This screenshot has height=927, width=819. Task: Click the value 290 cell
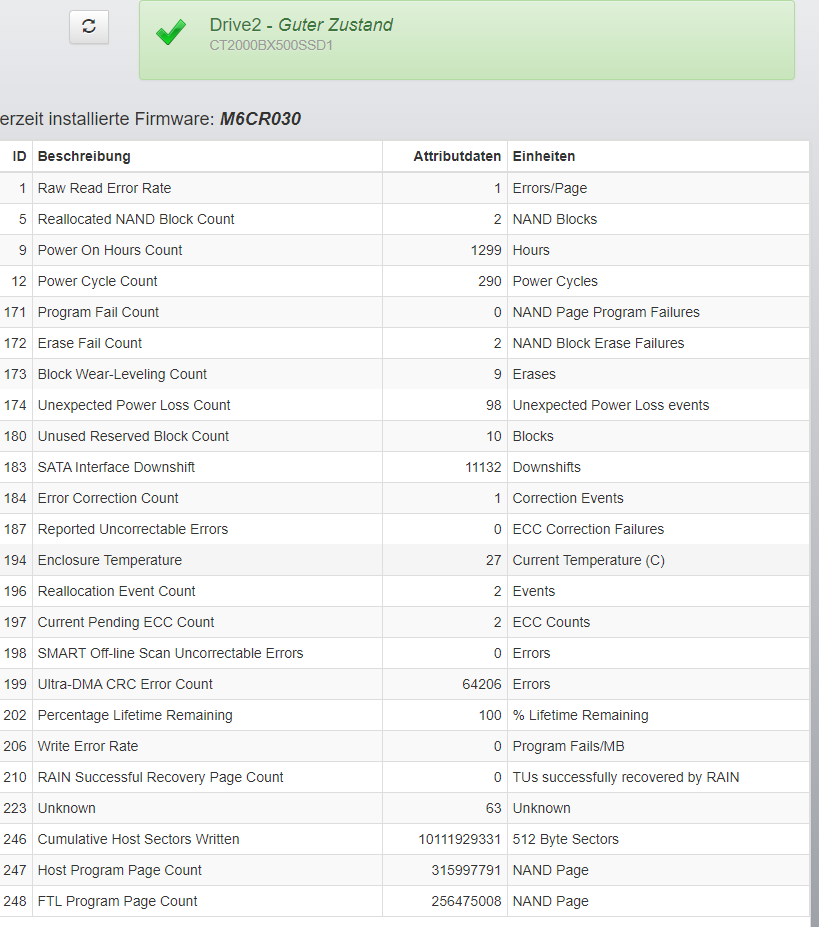[490, 281]
